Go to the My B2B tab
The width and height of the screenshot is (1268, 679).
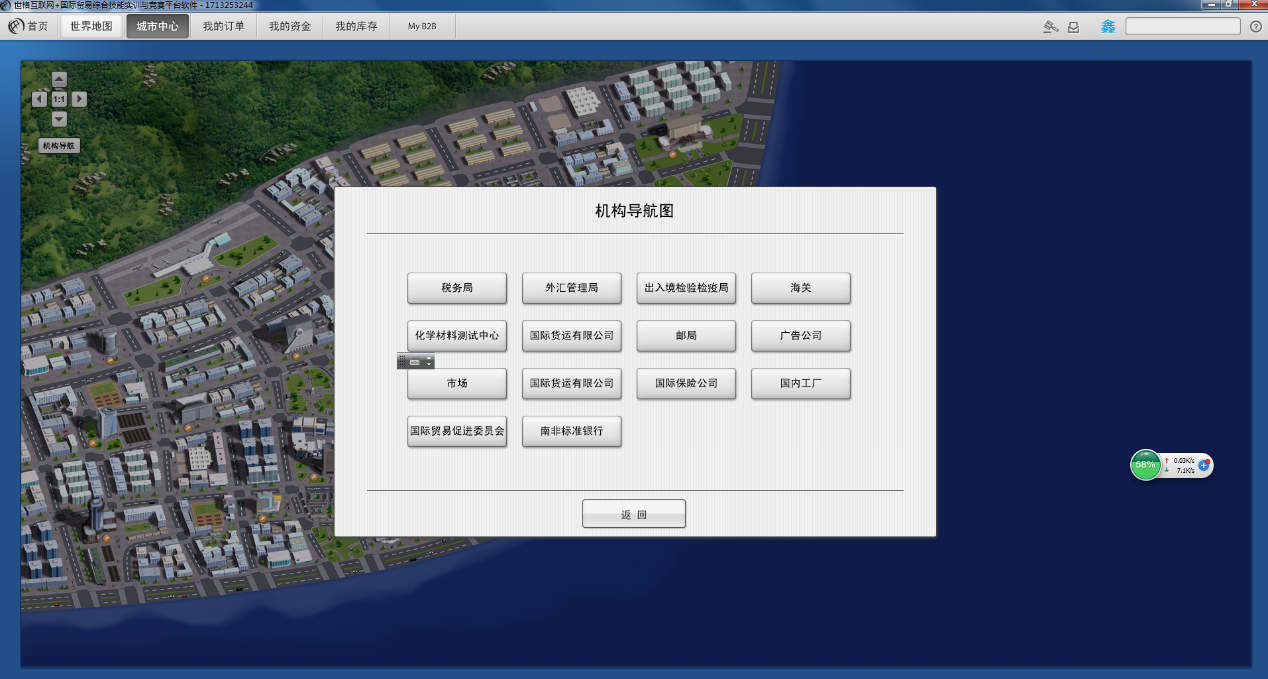[x=422, y=26]
